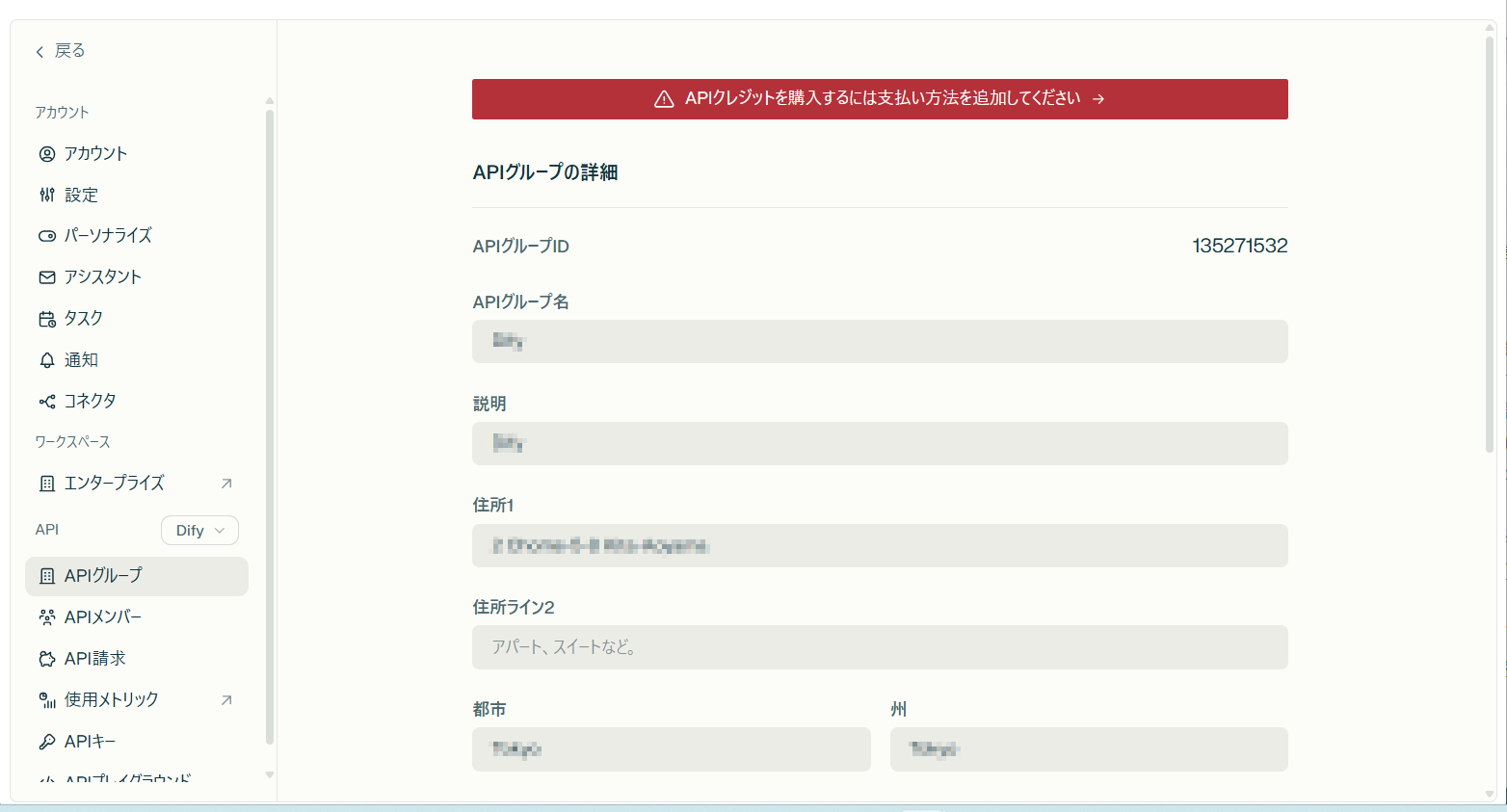
Task: Click the APIメンバー people icon
Action: (x=47, y=617)
